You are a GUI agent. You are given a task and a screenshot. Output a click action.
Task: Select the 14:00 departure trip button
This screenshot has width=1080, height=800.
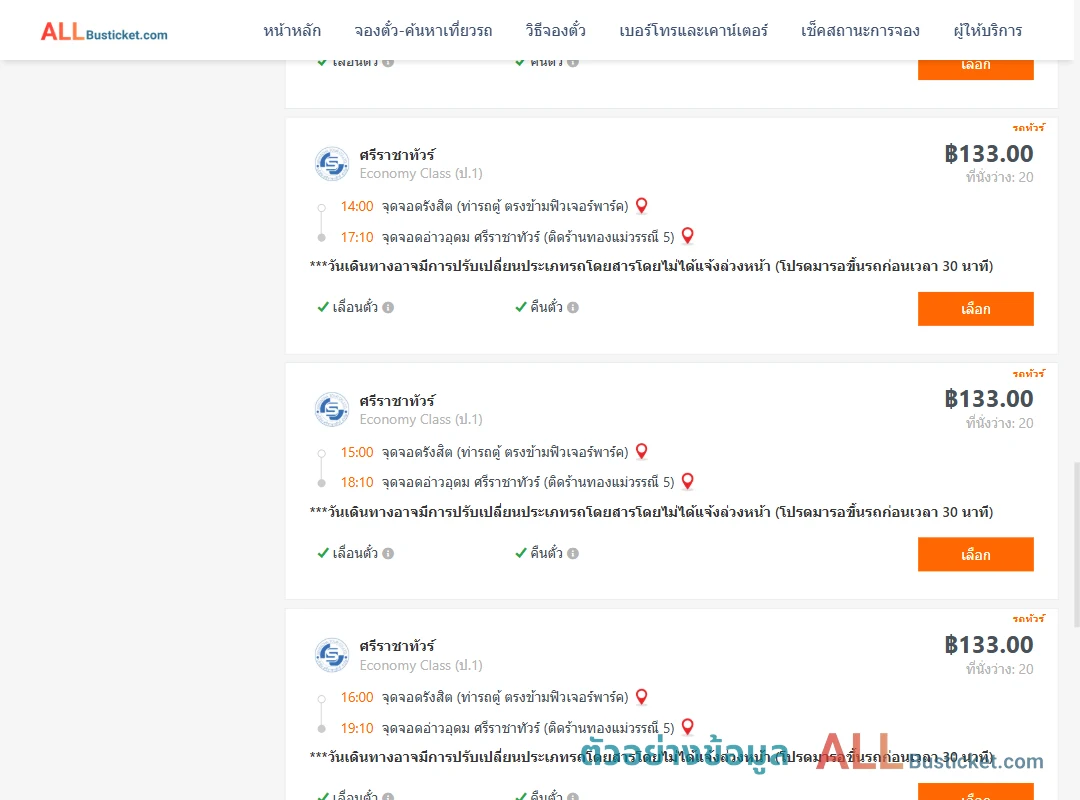coord(975,309)
